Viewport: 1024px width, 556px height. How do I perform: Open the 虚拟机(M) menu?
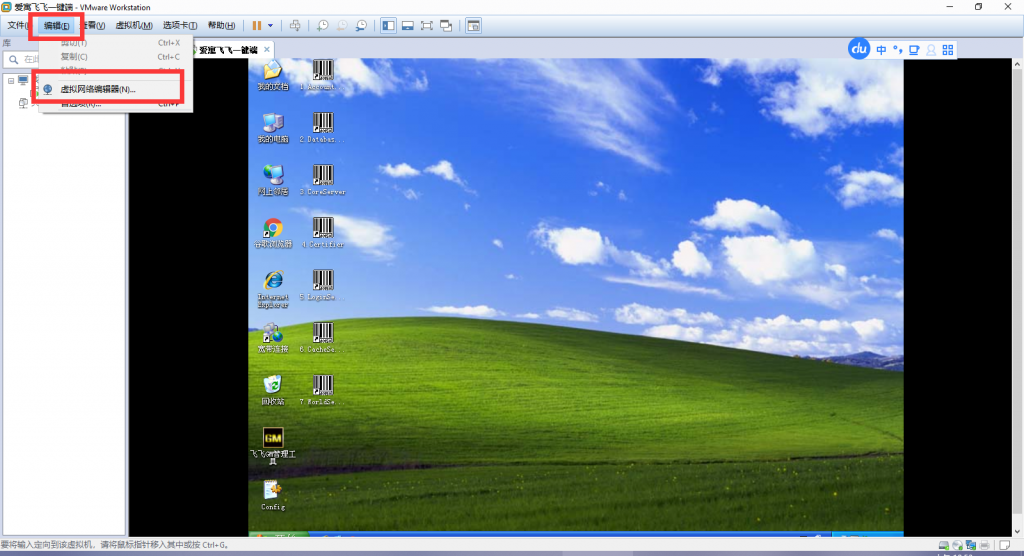click(134, 25)
